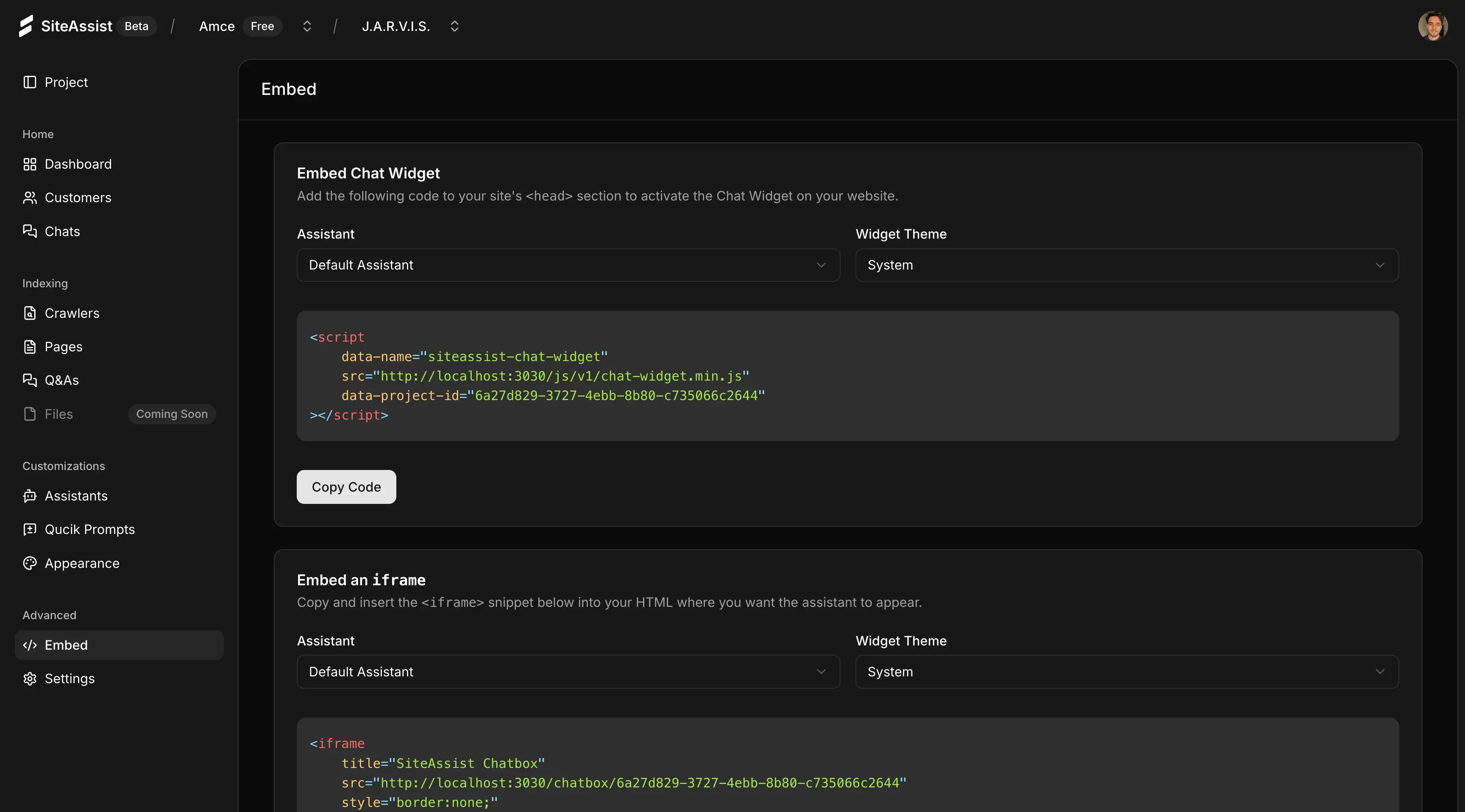Click the iframe src chatbox URL line
The width and height of the screenshot is (1465, 812).
pos(624,783)
